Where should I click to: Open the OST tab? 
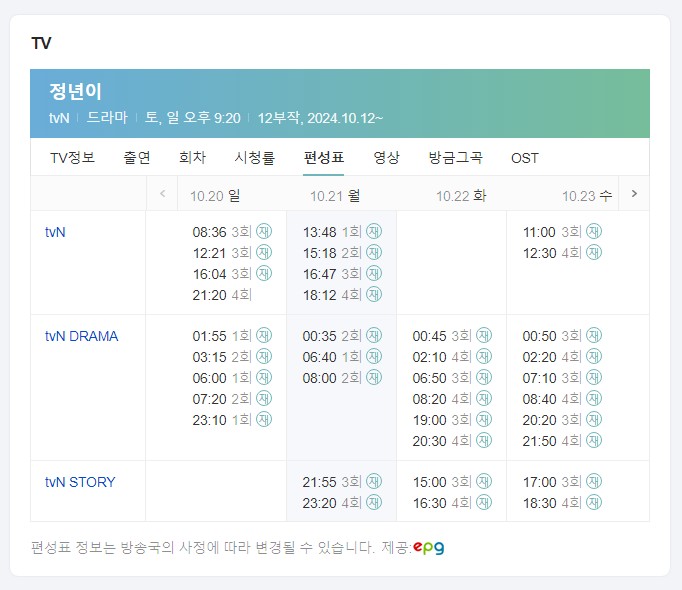pos(525,158)
